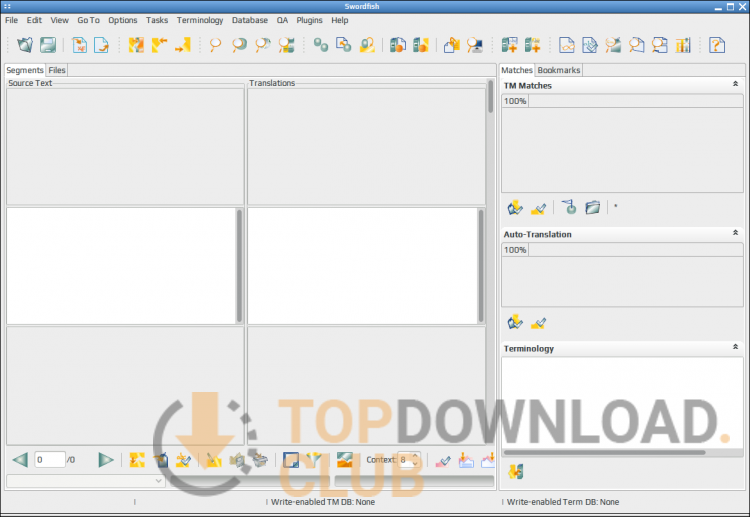The image size is (750, 517).
Task: Click the yellow icon with left-pointing orange arrow
Action: pyautogui.click(x=159, y=45)
